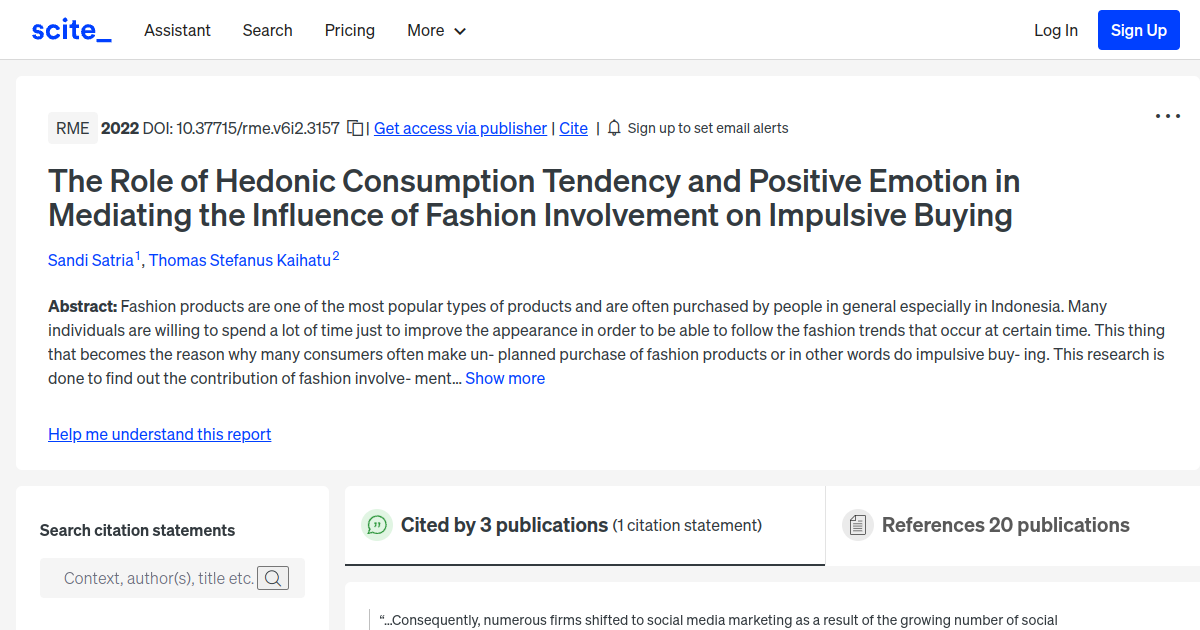
Task: Expand the More navigation dropdown
Action: (x=436, y=31)
